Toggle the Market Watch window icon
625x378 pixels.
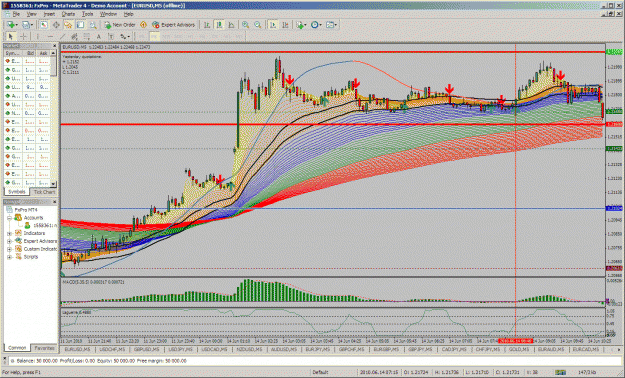43,25
